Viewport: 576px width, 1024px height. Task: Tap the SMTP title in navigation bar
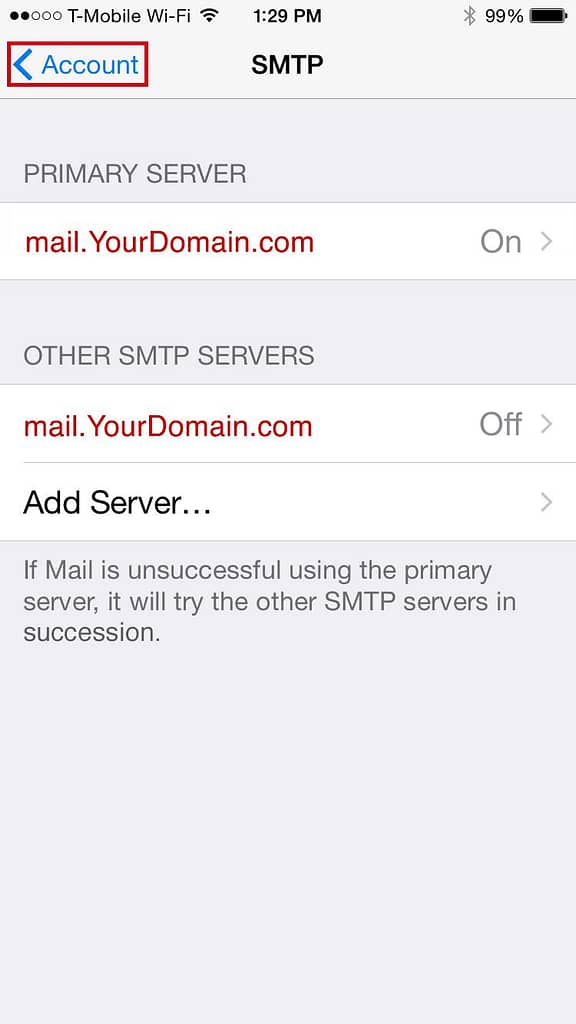pos(287,65)
